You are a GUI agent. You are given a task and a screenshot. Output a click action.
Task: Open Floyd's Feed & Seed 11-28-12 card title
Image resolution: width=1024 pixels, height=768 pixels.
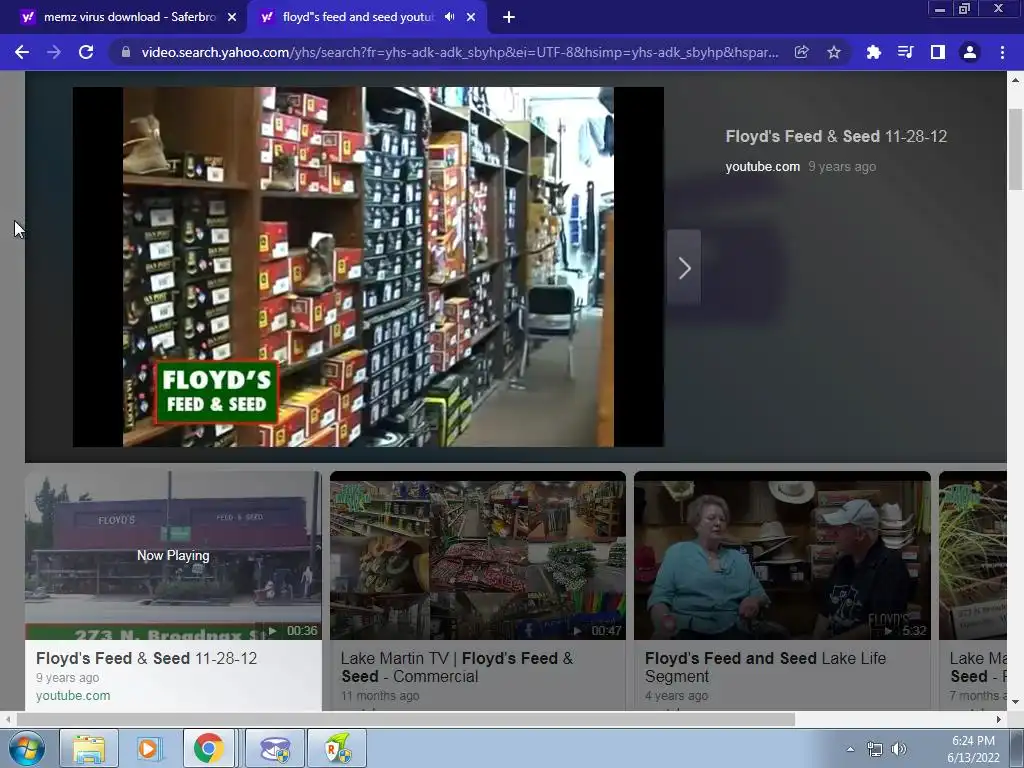(146, 658)
